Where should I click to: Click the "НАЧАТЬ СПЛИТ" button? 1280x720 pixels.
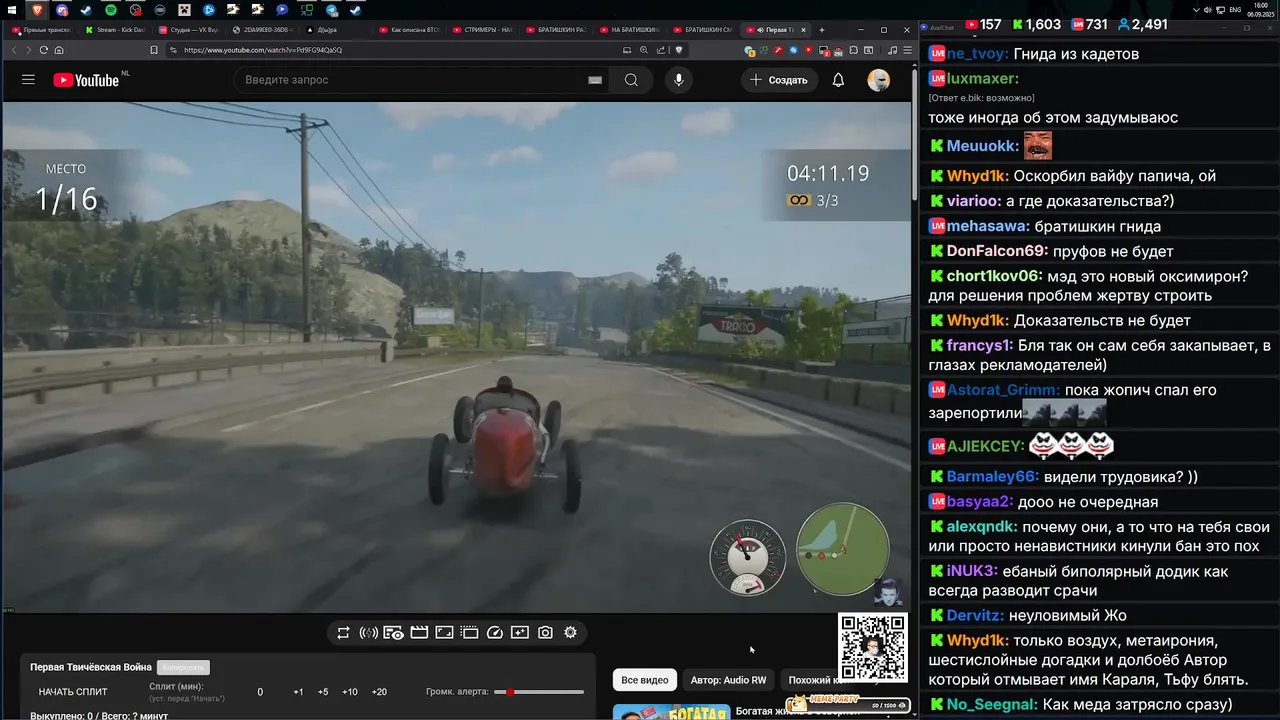click(x=73, y=692)
